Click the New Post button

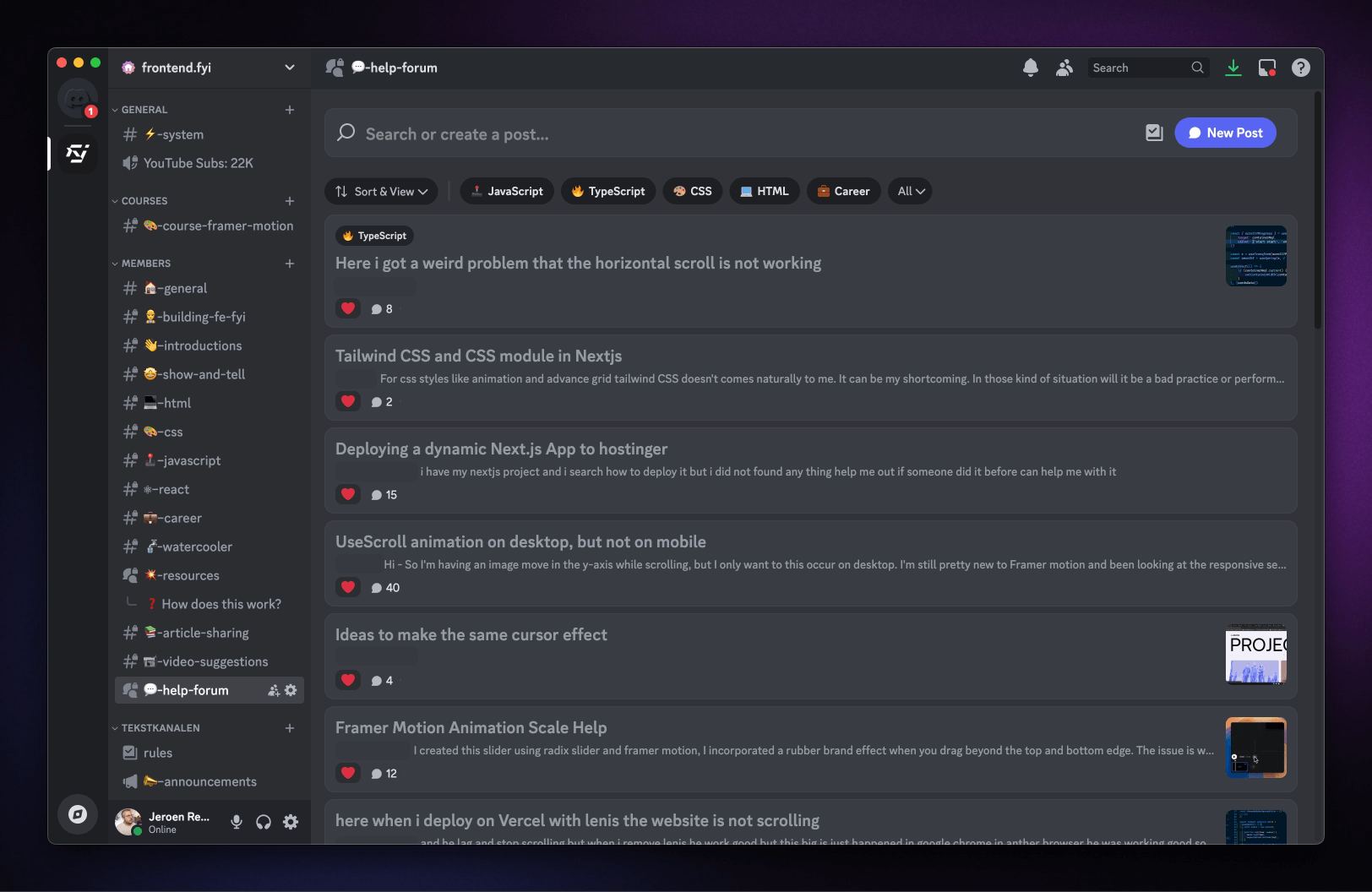pos(1225,133)
